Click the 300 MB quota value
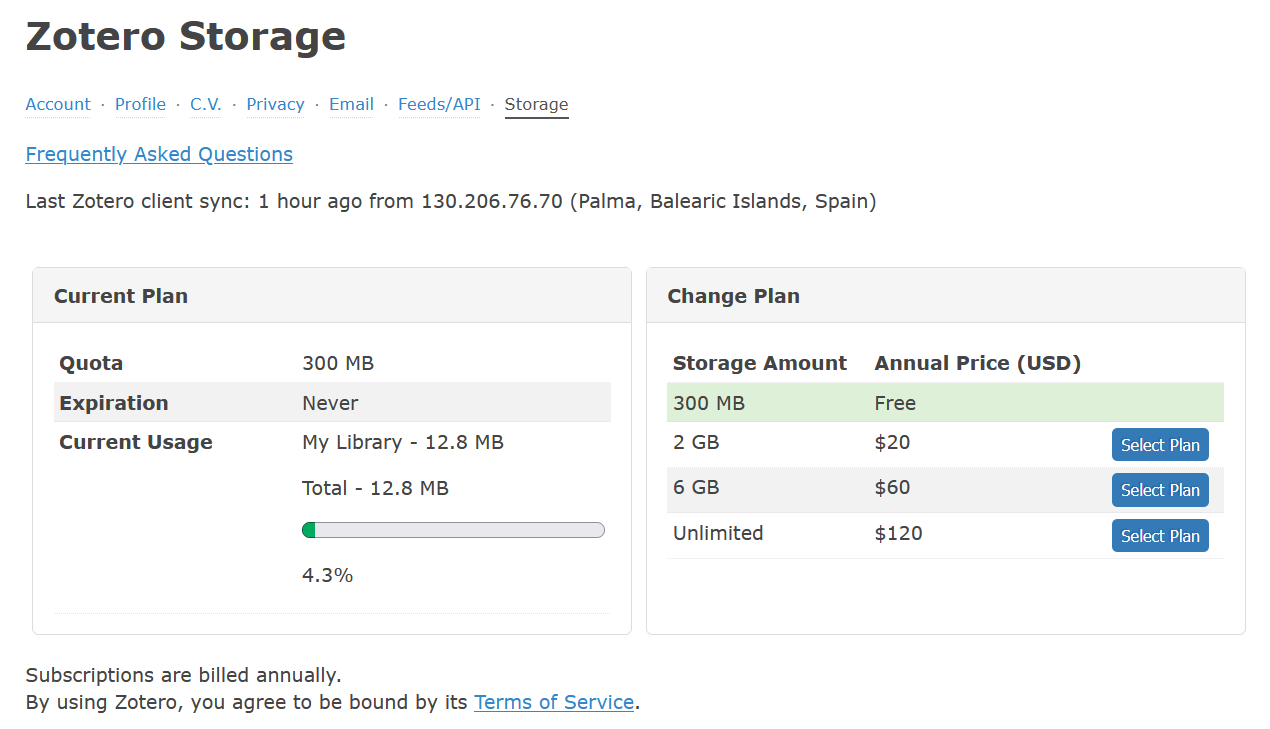The width and height of the screenshot is (1270, 729). (x=338, y=363)
